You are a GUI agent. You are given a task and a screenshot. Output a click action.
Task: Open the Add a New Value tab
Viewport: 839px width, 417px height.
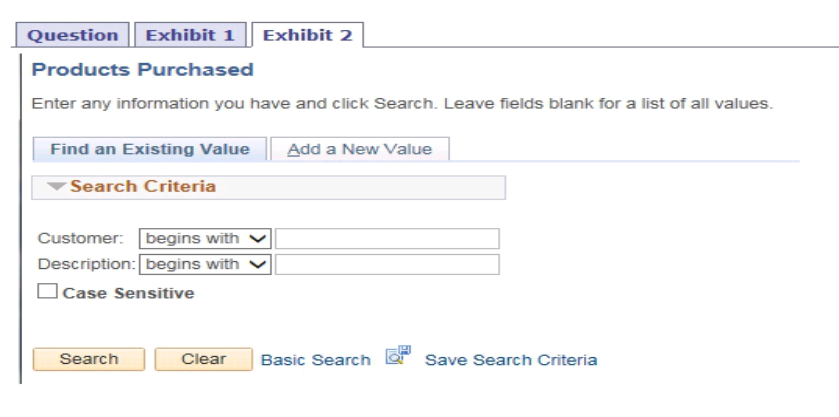tap(360, 149)
